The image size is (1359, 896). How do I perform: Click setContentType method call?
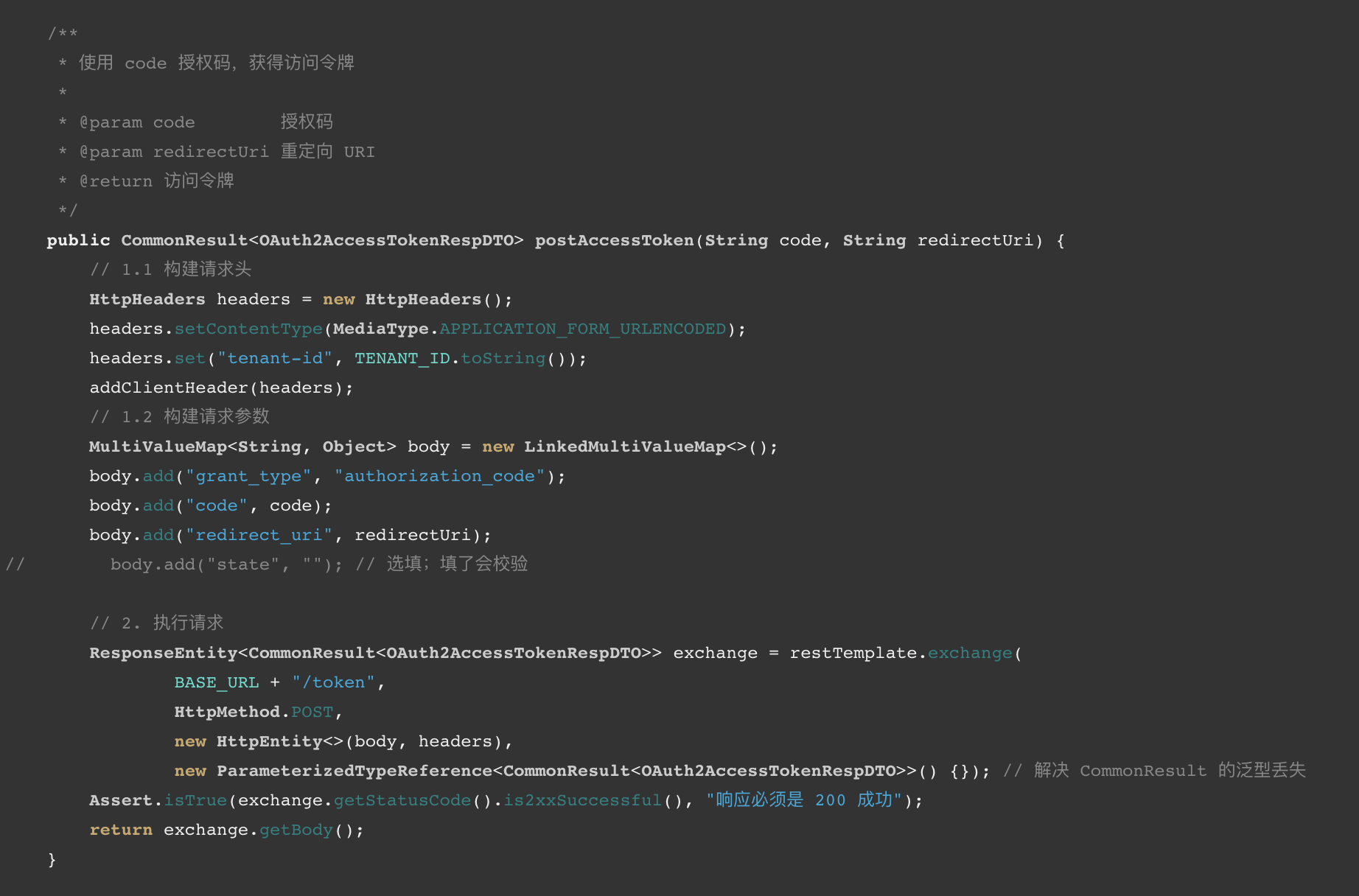(248, 329)
